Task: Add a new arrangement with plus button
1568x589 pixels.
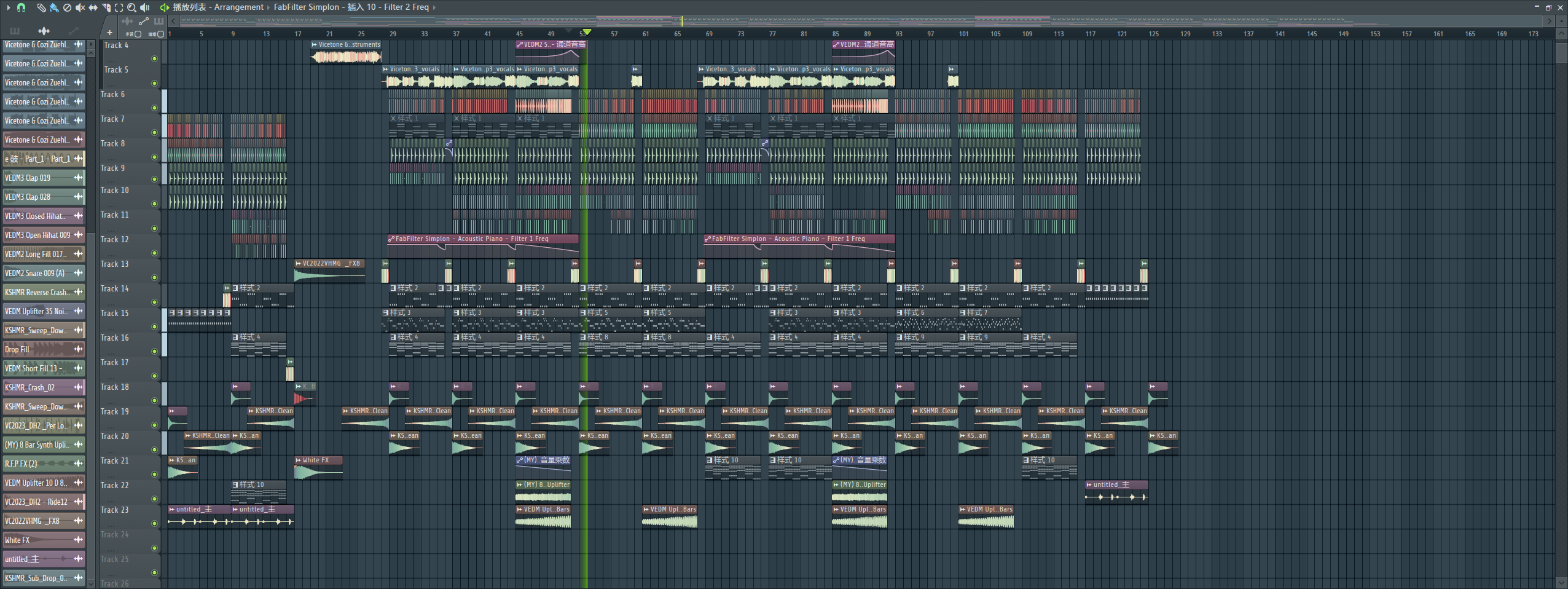Action: click(x=109, y=33)
